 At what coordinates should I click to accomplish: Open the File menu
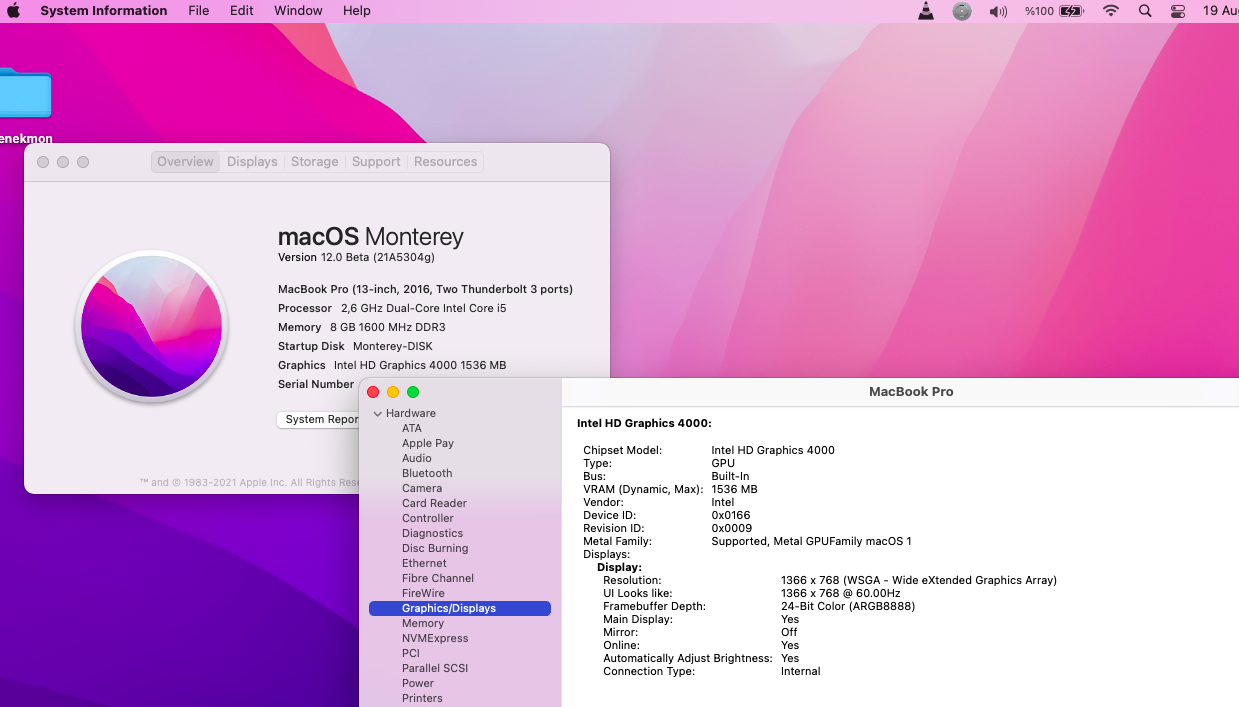pyautogui.click(x=199, y=11)
